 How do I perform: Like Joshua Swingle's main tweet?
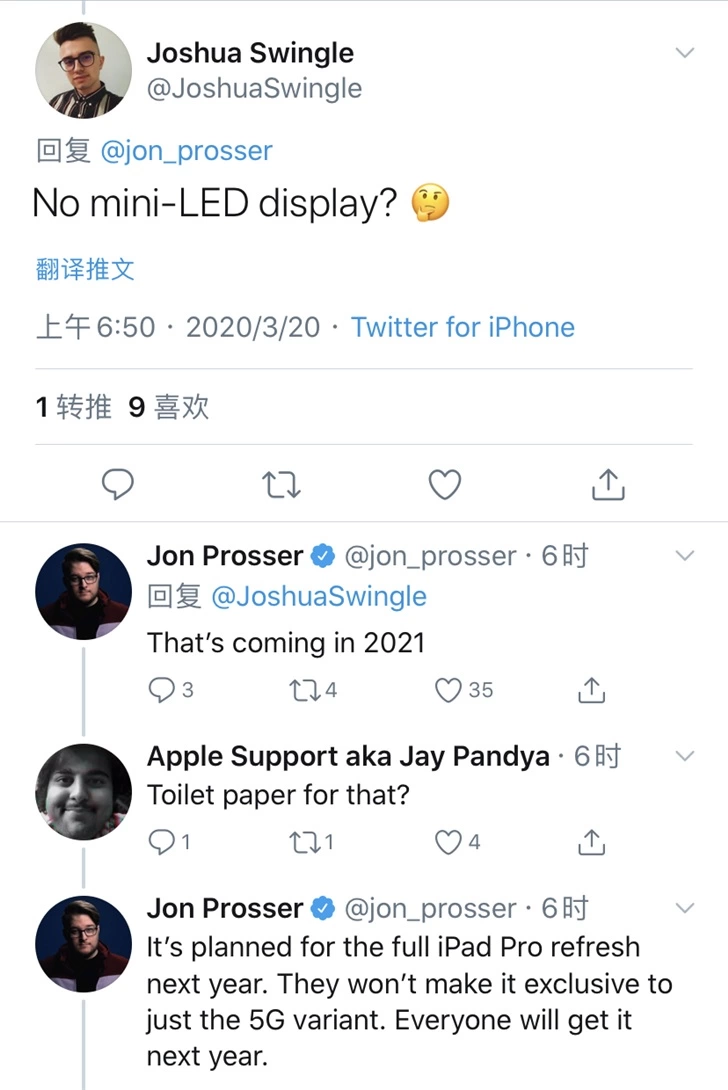pyautogui.click(x=444, y=485)
